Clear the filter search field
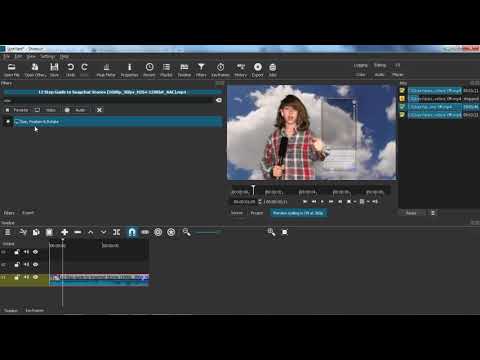Screen dimensions: 480x360 pos(219,100)
